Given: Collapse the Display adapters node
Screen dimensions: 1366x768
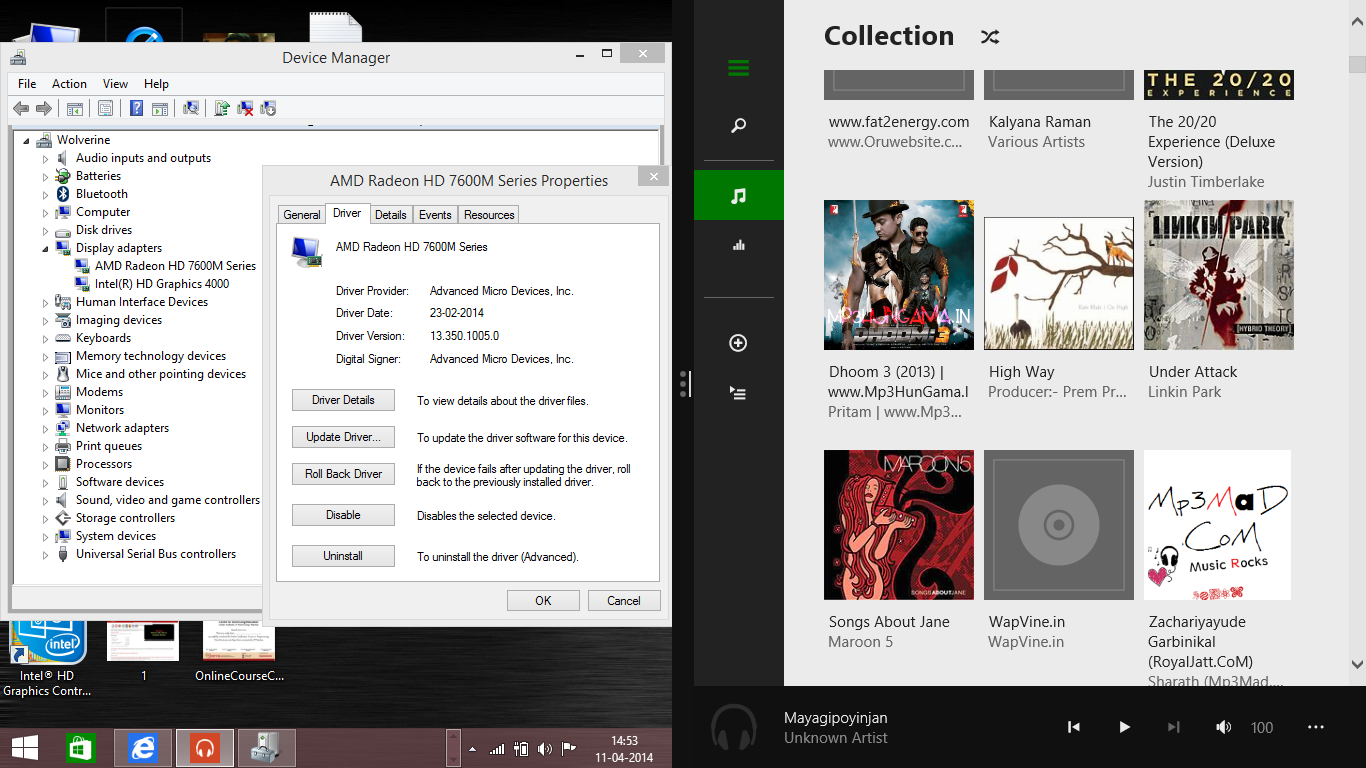Looking at the screenshot, I should pos(45,248).
